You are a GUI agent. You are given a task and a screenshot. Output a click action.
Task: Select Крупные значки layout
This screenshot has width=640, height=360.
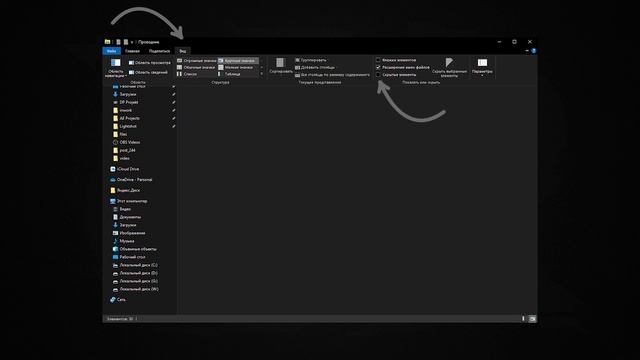point(238,60)
